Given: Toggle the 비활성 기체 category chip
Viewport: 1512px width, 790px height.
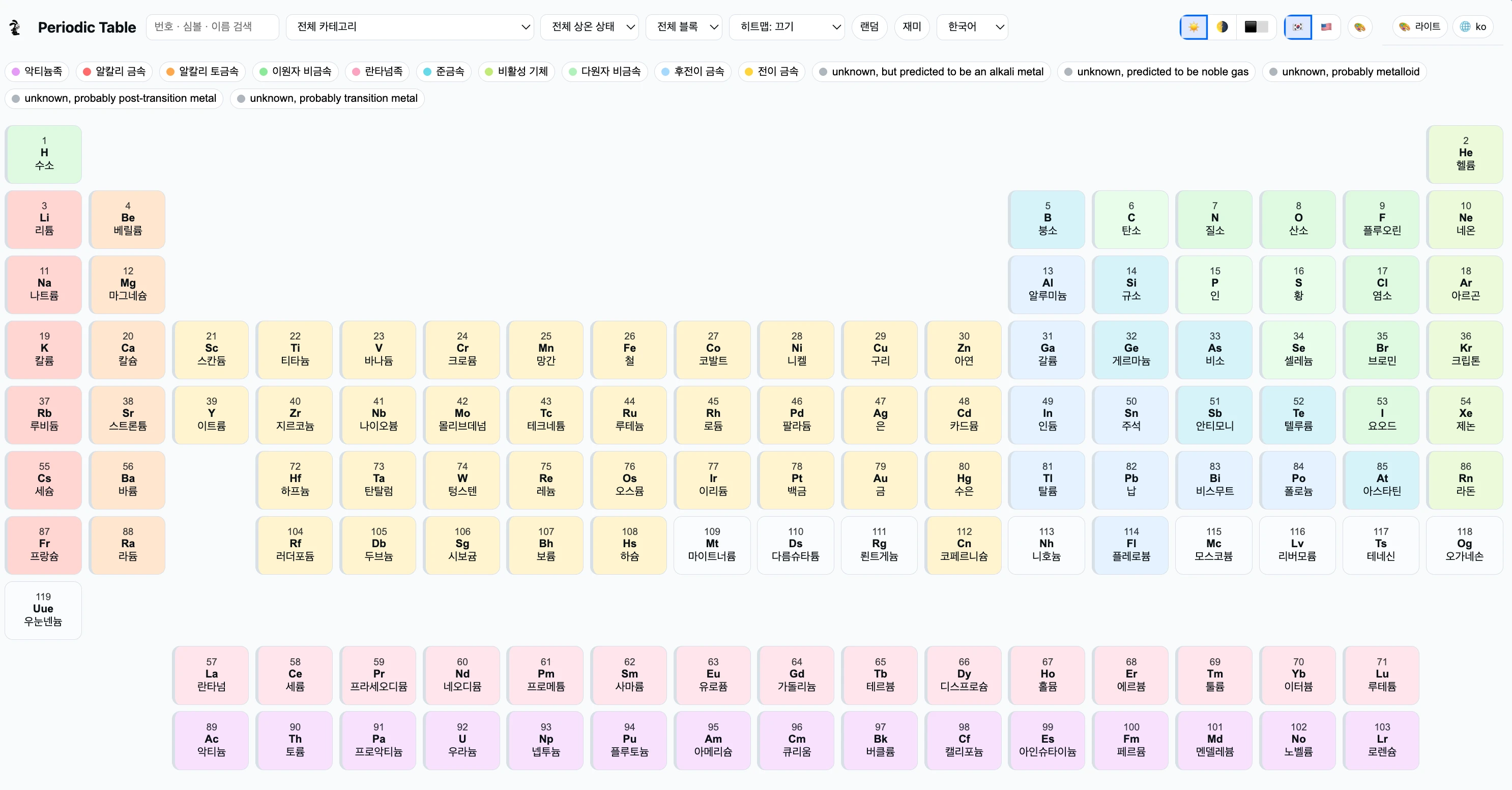Looking at the screenshot, I should [x=516, y=72].
